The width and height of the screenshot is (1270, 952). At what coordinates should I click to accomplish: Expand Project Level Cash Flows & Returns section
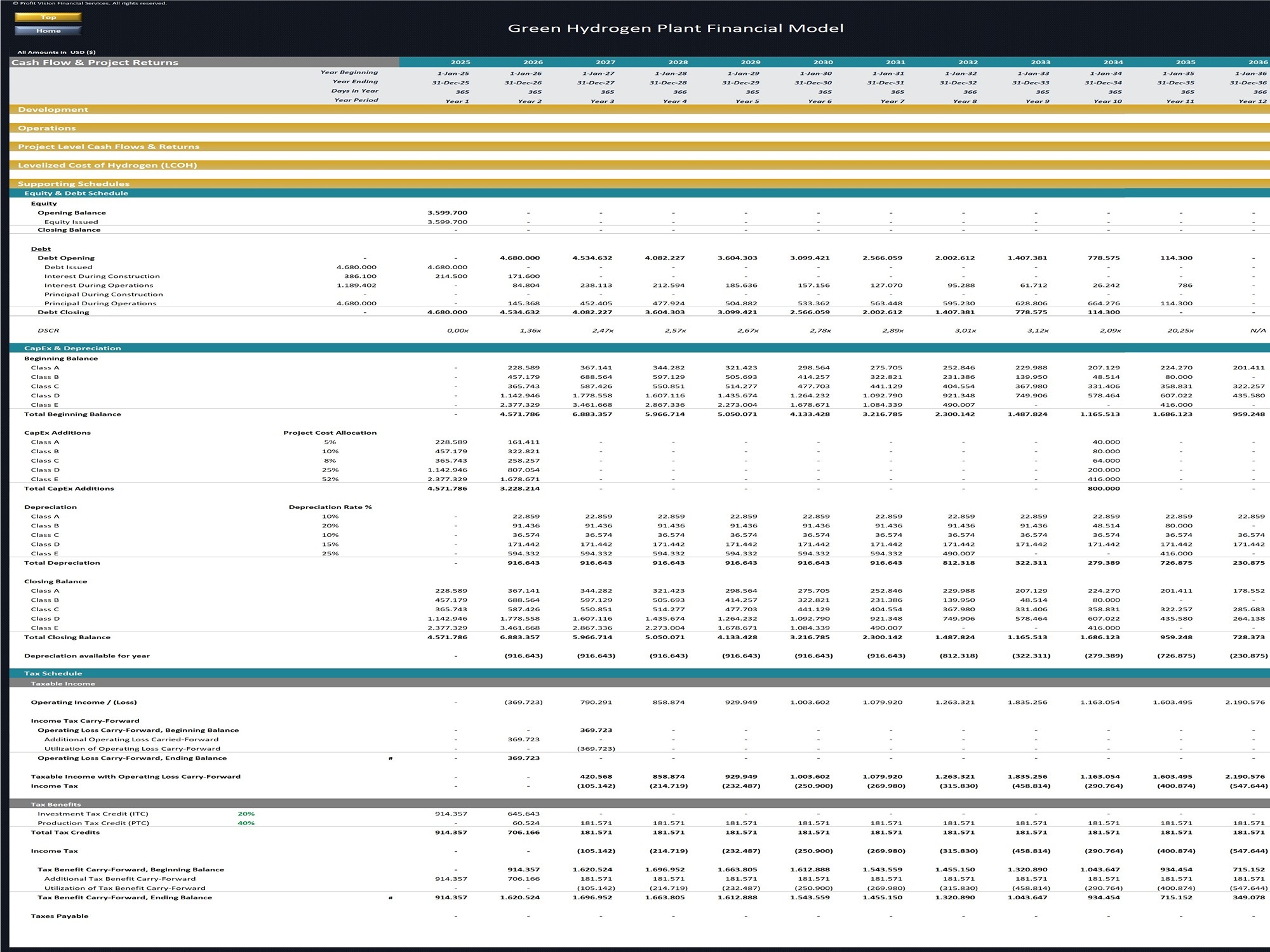click(639, 147)
